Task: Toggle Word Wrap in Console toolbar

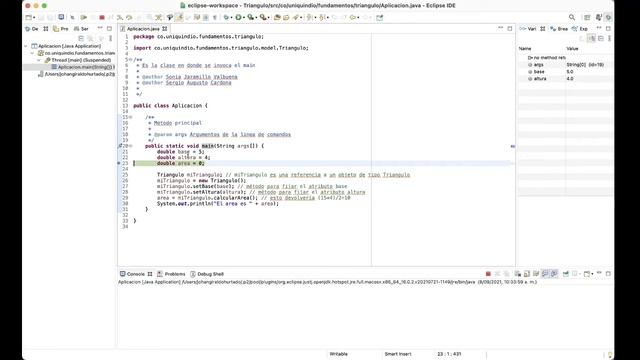Action: [x=536, y=274]
